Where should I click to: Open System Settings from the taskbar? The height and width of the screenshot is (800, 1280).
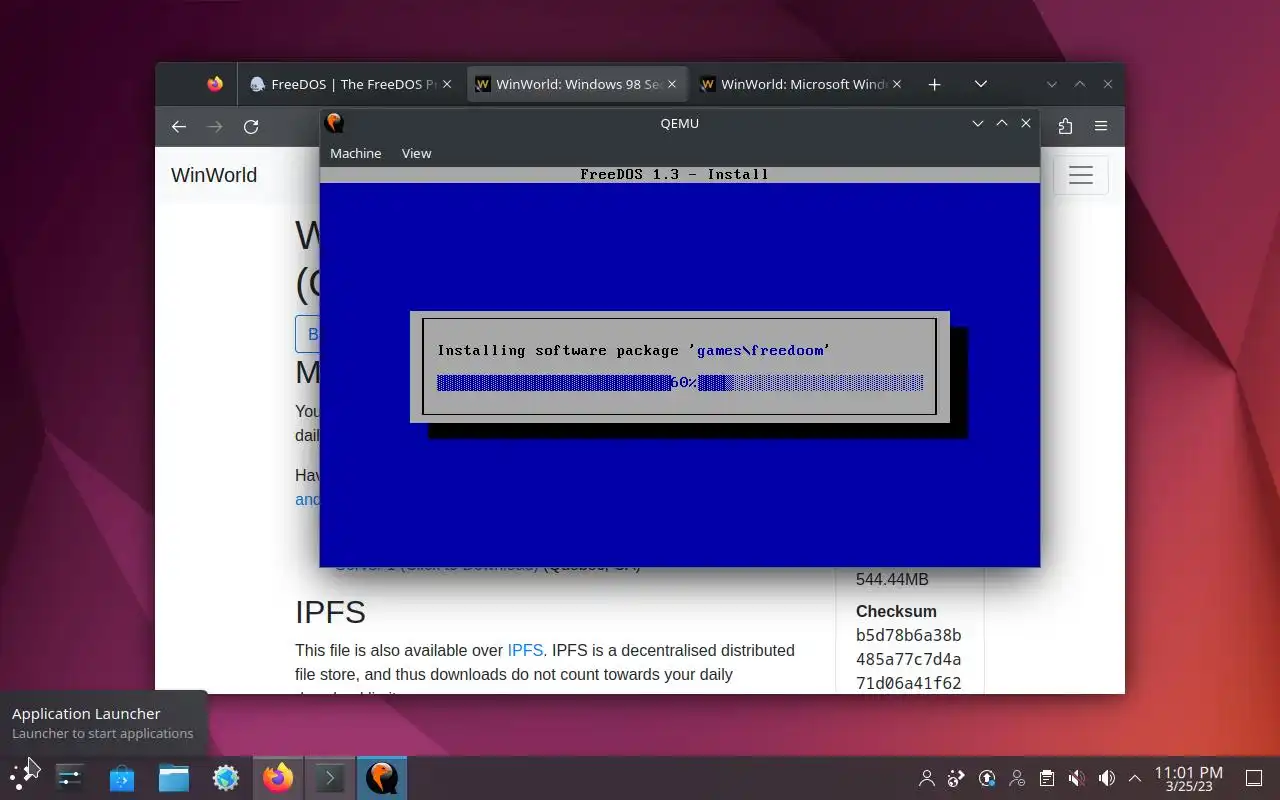[70, 777]
